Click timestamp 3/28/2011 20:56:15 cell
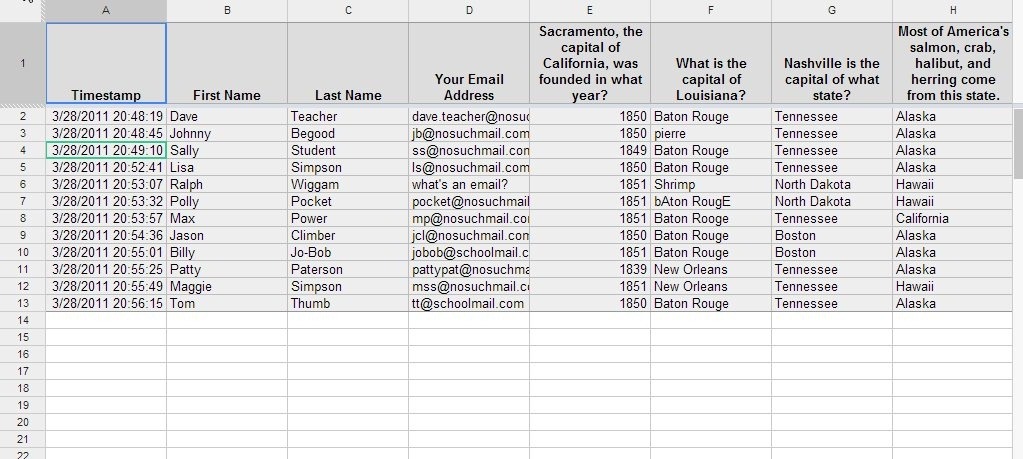The height and width of the screenshot is (459, 1023). (106, 304)
